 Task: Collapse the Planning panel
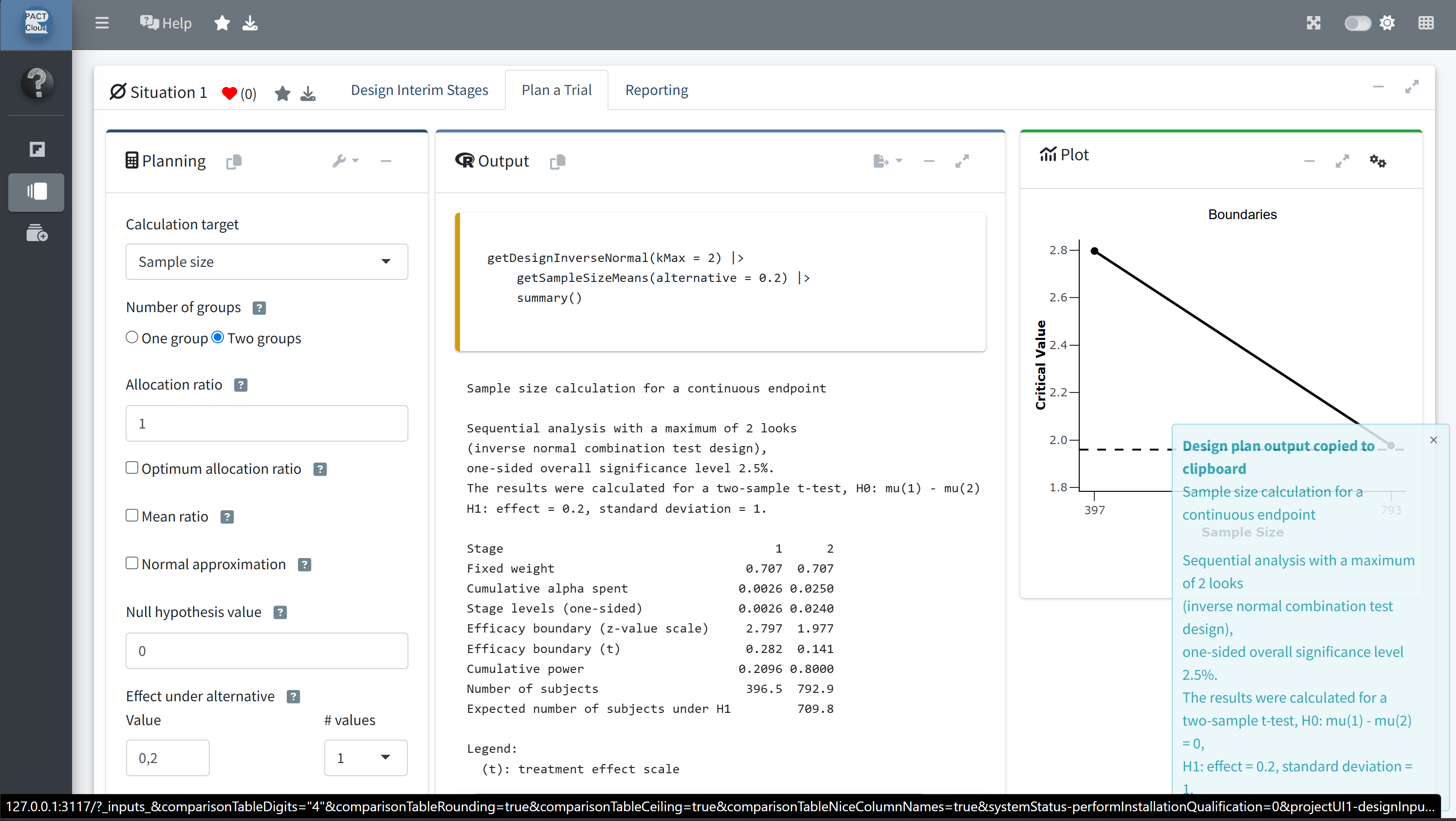pyautogui.click(x=386, y=161)
